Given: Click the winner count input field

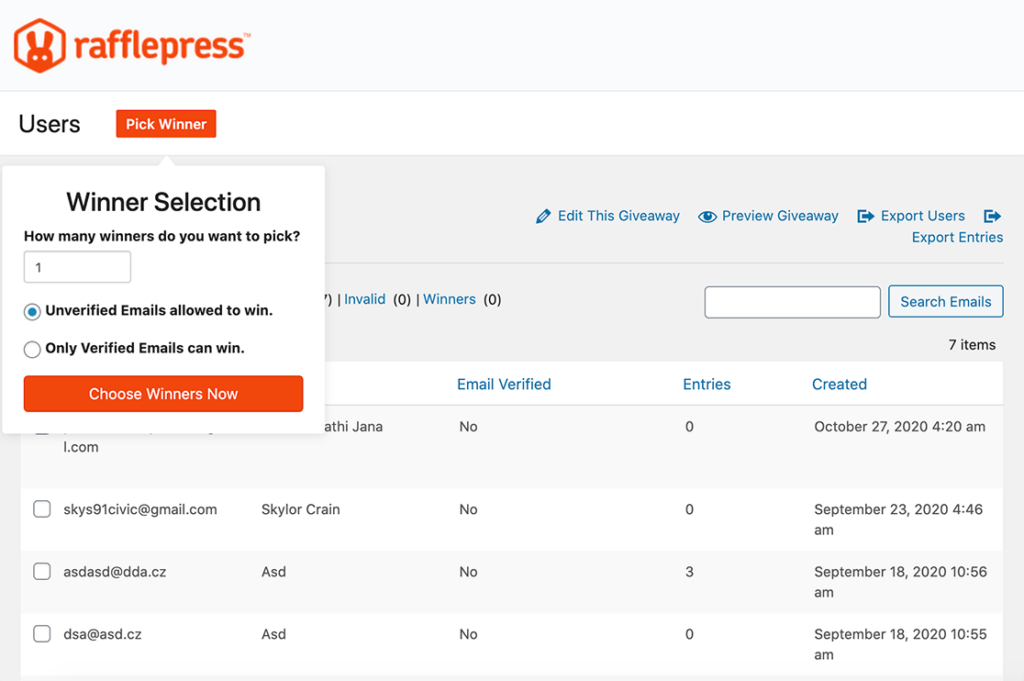Looking at the screenshot, I should (77, 266).
